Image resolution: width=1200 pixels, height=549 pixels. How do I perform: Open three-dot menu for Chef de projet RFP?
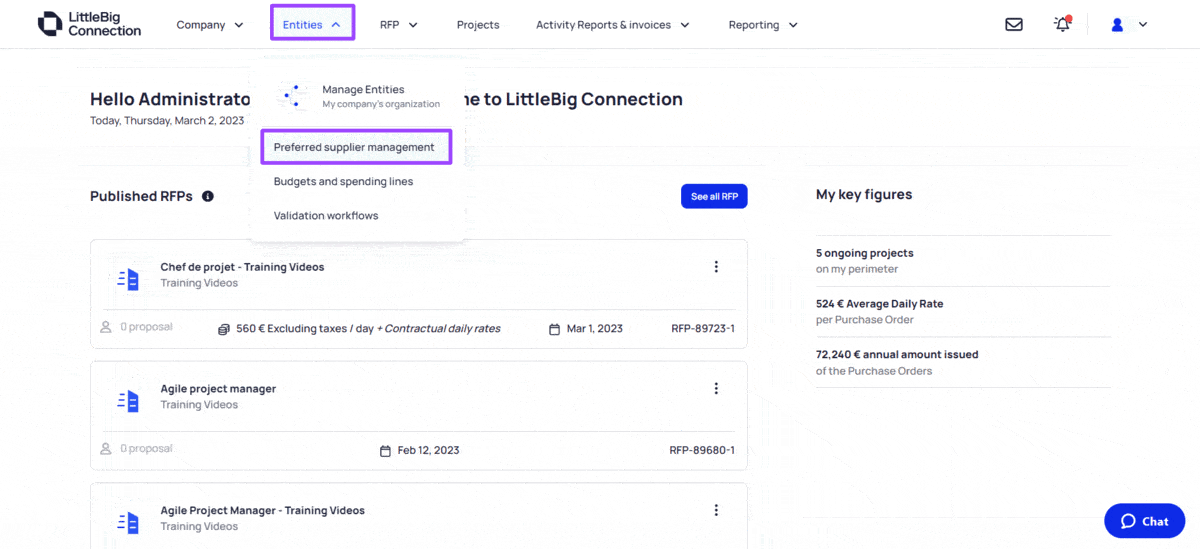pos(716,267)
